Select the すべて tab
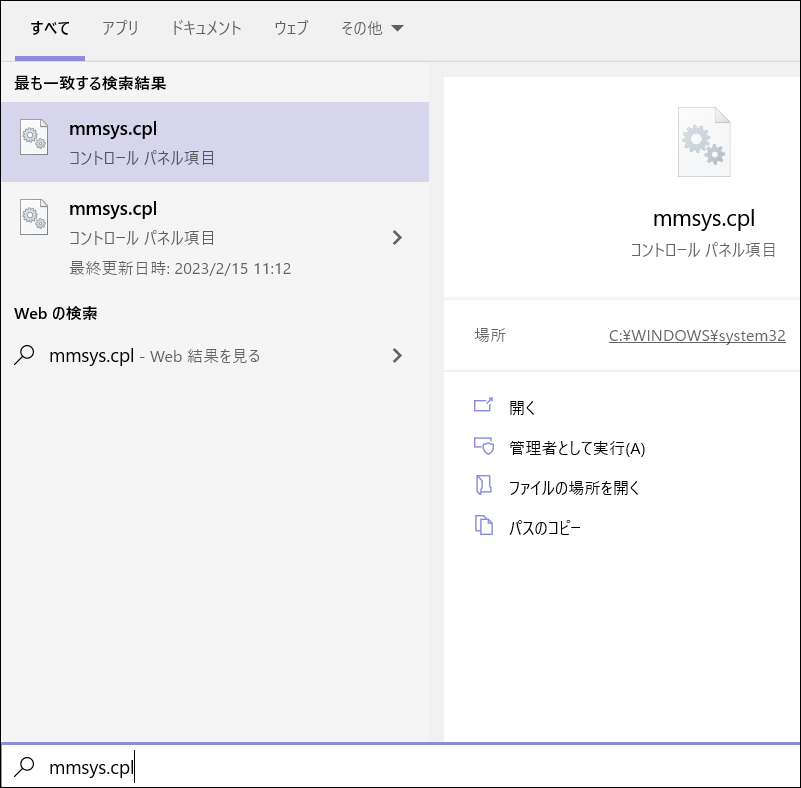 pyautogui.click(x=50, y=29)
